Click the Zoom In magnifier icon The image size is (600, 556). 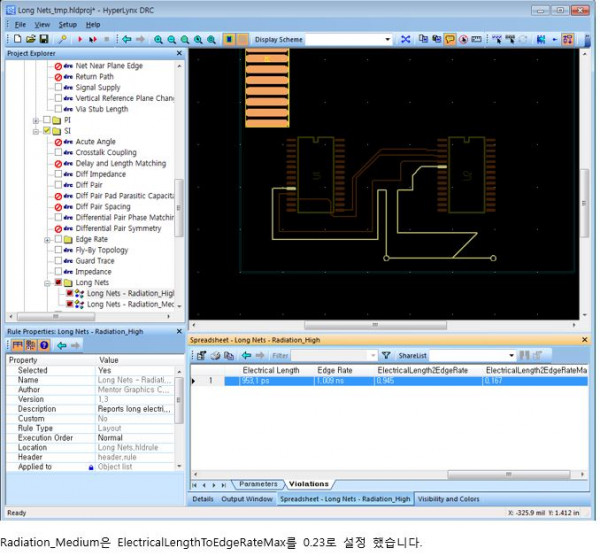click(x=159, y=39)
